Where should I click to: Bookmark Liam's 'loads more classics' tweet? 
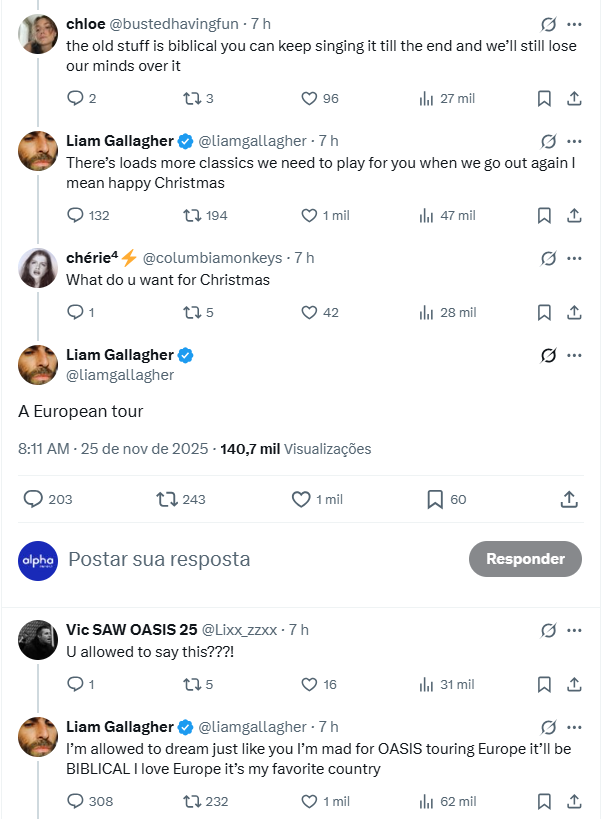544,215
